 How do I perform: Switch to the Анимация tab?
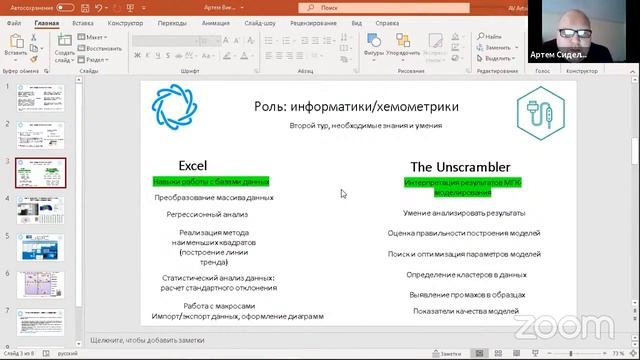(216, 23)
